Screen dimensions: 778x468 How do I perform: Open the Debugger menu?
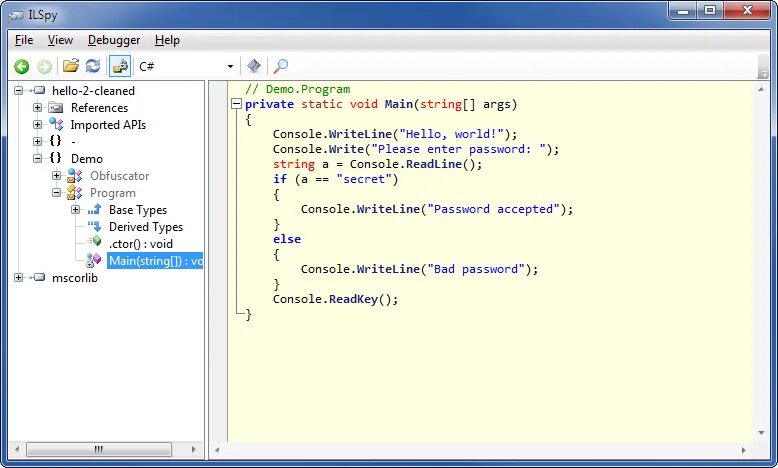114,40
